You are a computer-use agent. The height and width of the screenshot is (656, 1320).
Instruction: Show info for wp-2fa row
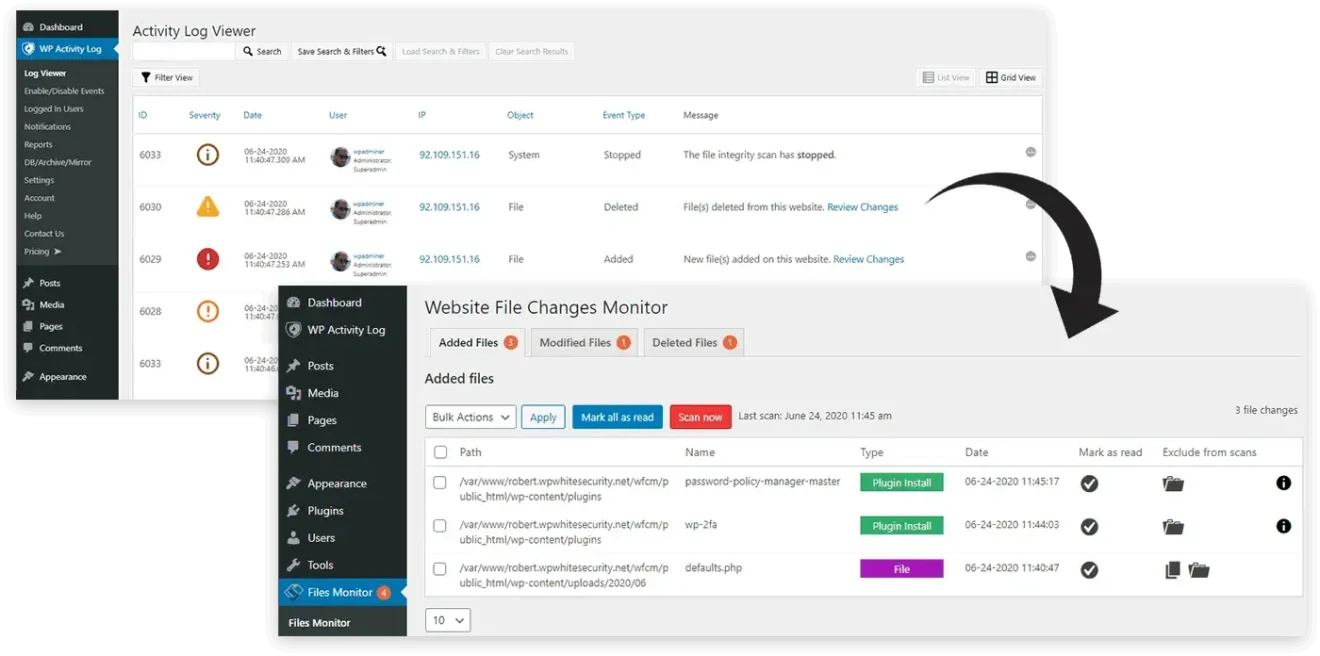1284,526
